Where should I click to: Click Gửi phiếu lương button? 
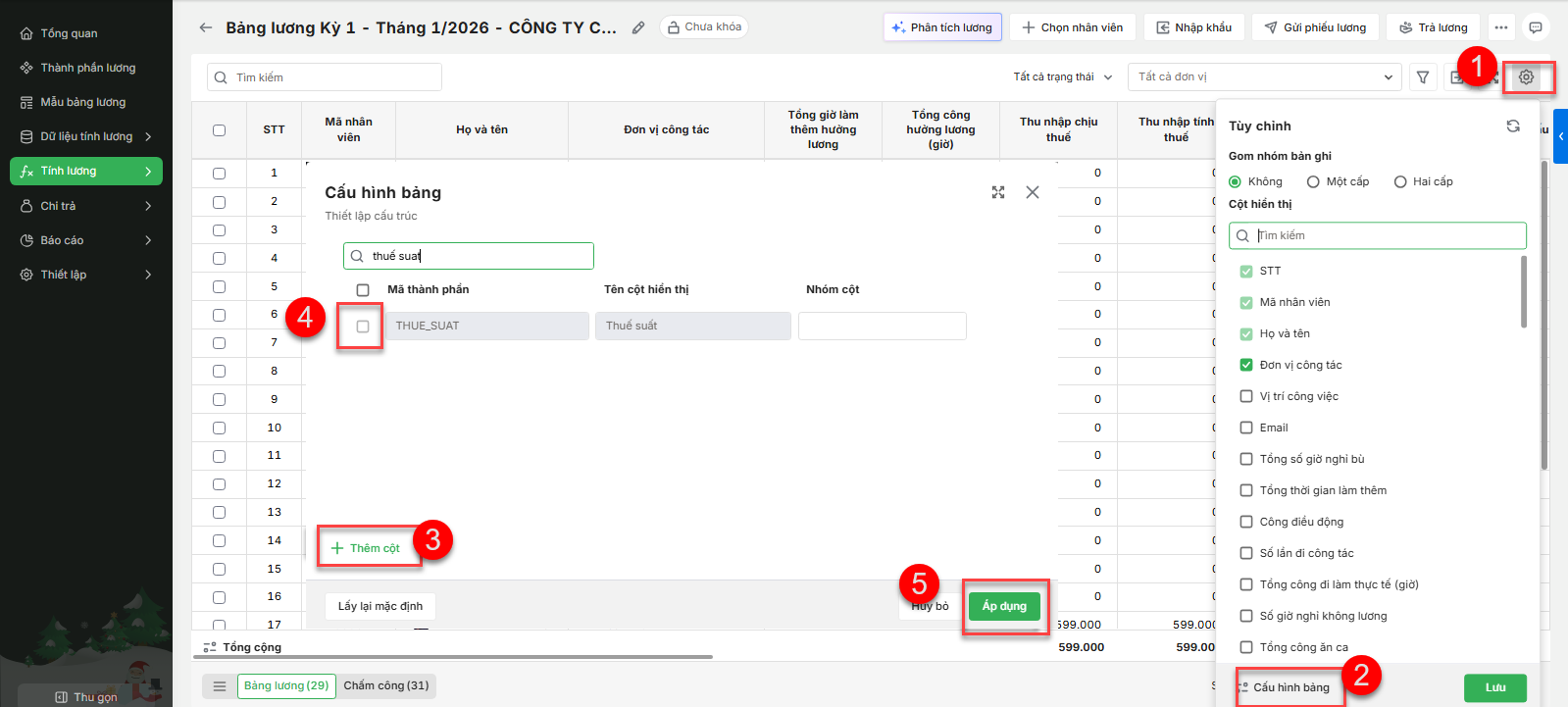tap(1316, 27)
